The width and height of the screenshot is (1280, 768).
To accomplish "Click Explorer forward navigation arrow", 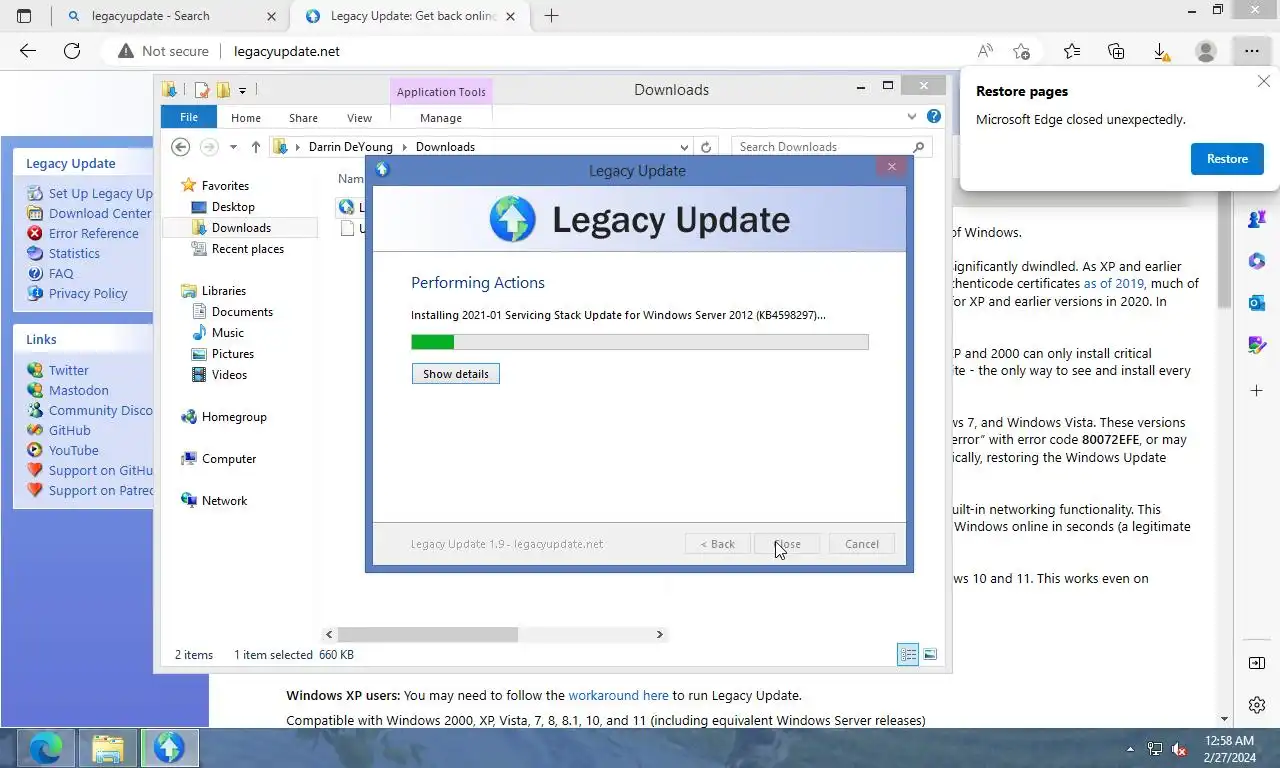I will pyautogui.click(x=209, y=147).
